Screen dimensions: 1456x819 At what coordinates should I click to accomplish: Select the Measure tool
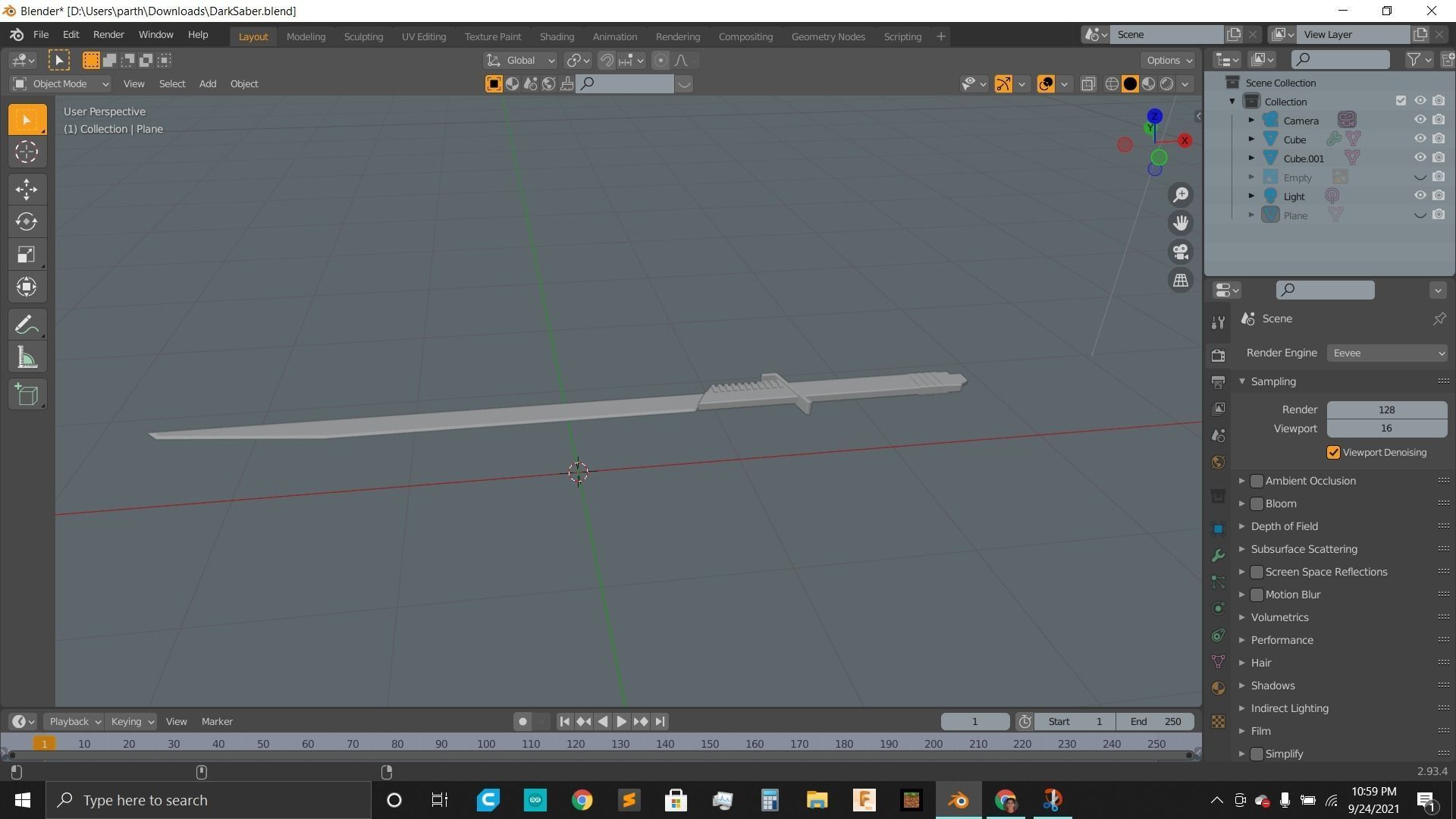point(27,358)
